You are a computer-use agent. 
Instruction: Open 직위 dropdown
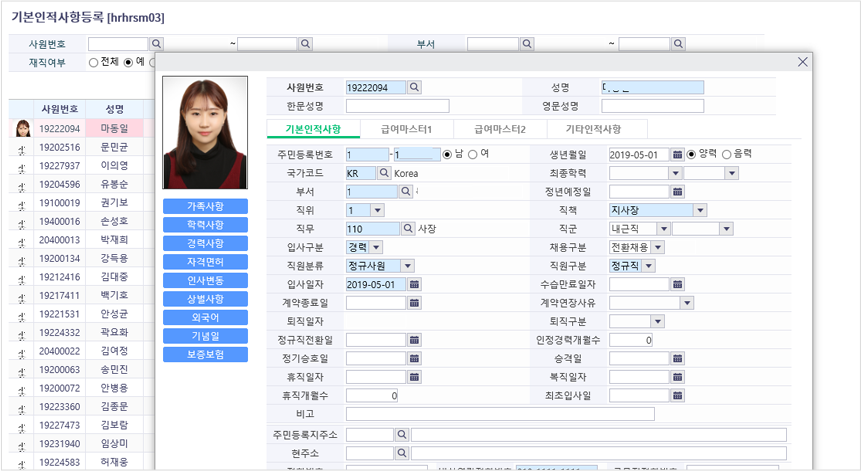(x=377, y=210)
